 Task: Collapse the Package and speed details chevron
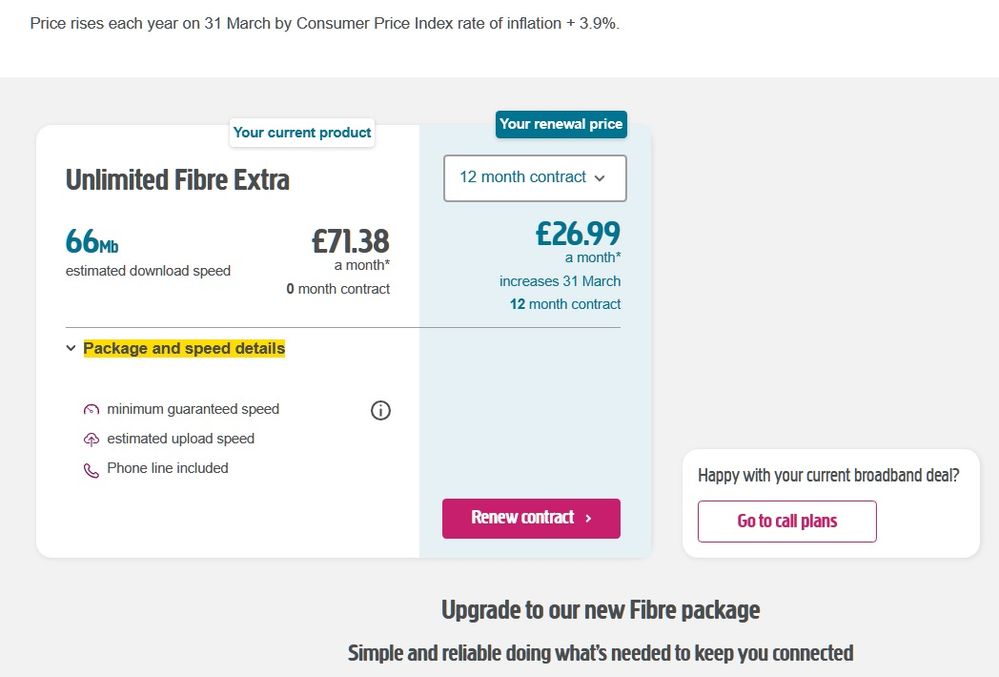(71, 349)
